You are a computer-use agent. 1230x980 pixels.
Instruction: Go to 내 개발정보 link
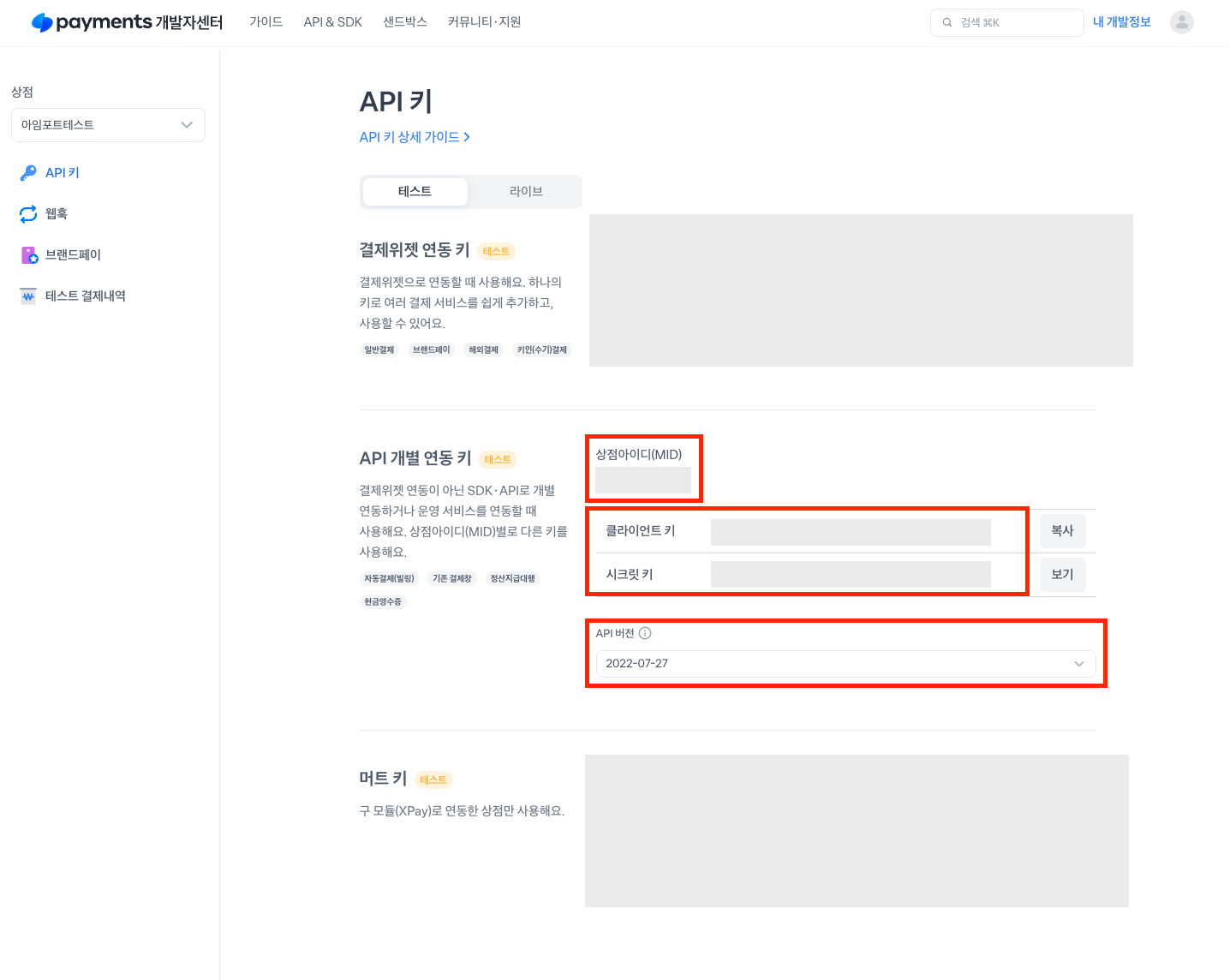point(1122,22)
